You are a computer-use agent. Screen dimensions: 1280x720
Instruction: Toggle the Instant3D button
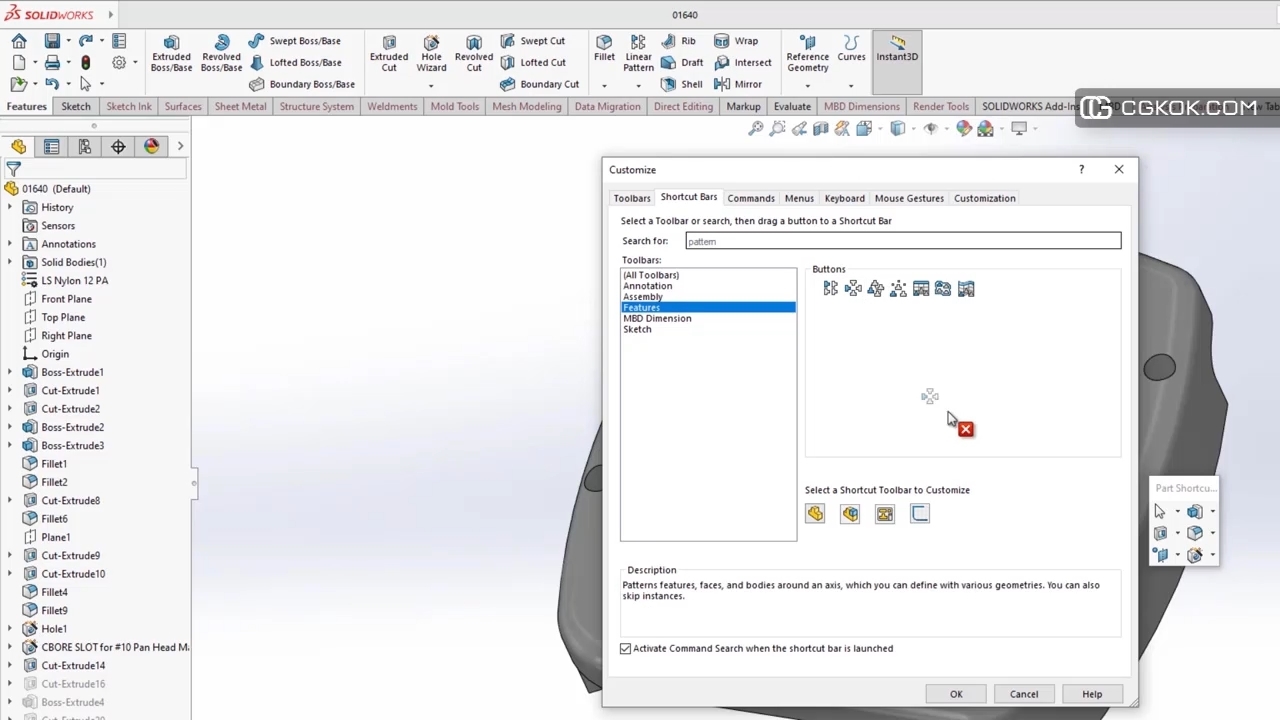pos(897,48)
